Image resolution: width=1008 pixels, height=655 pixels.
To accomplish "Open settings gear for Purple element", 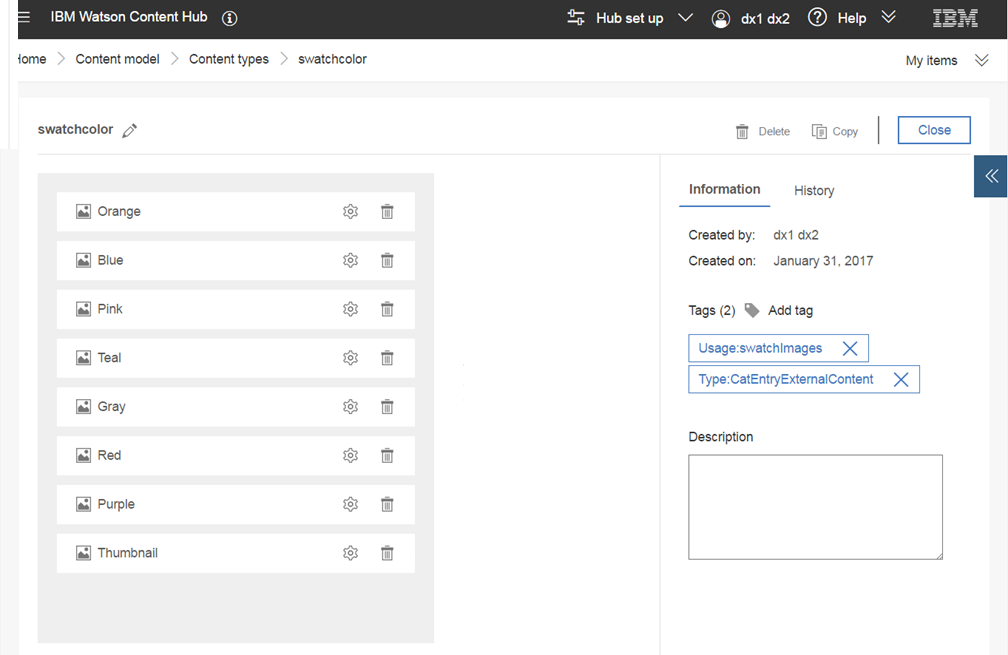I will pyautogui.click(x=350, y=505).
